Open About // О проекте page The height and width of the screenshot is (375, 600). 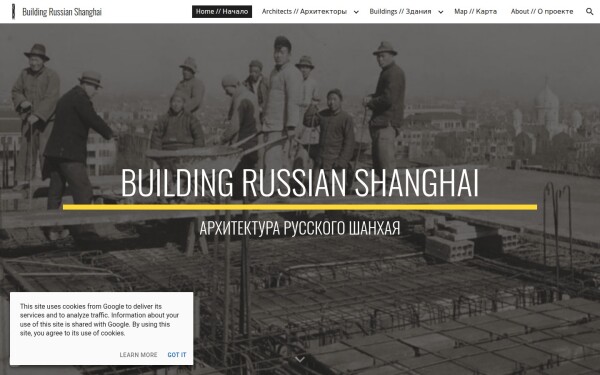pos(542,11)
